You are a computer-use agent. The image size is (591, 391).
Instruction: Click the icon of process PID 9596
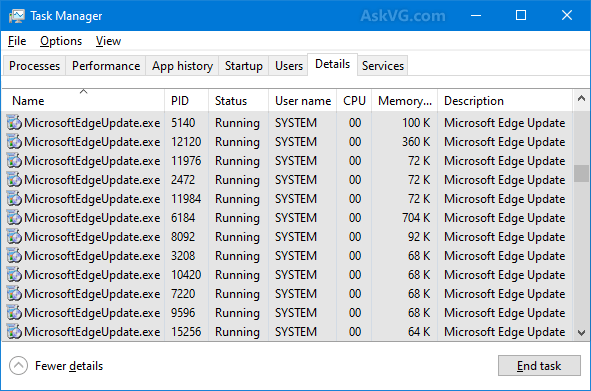[14, 313]
